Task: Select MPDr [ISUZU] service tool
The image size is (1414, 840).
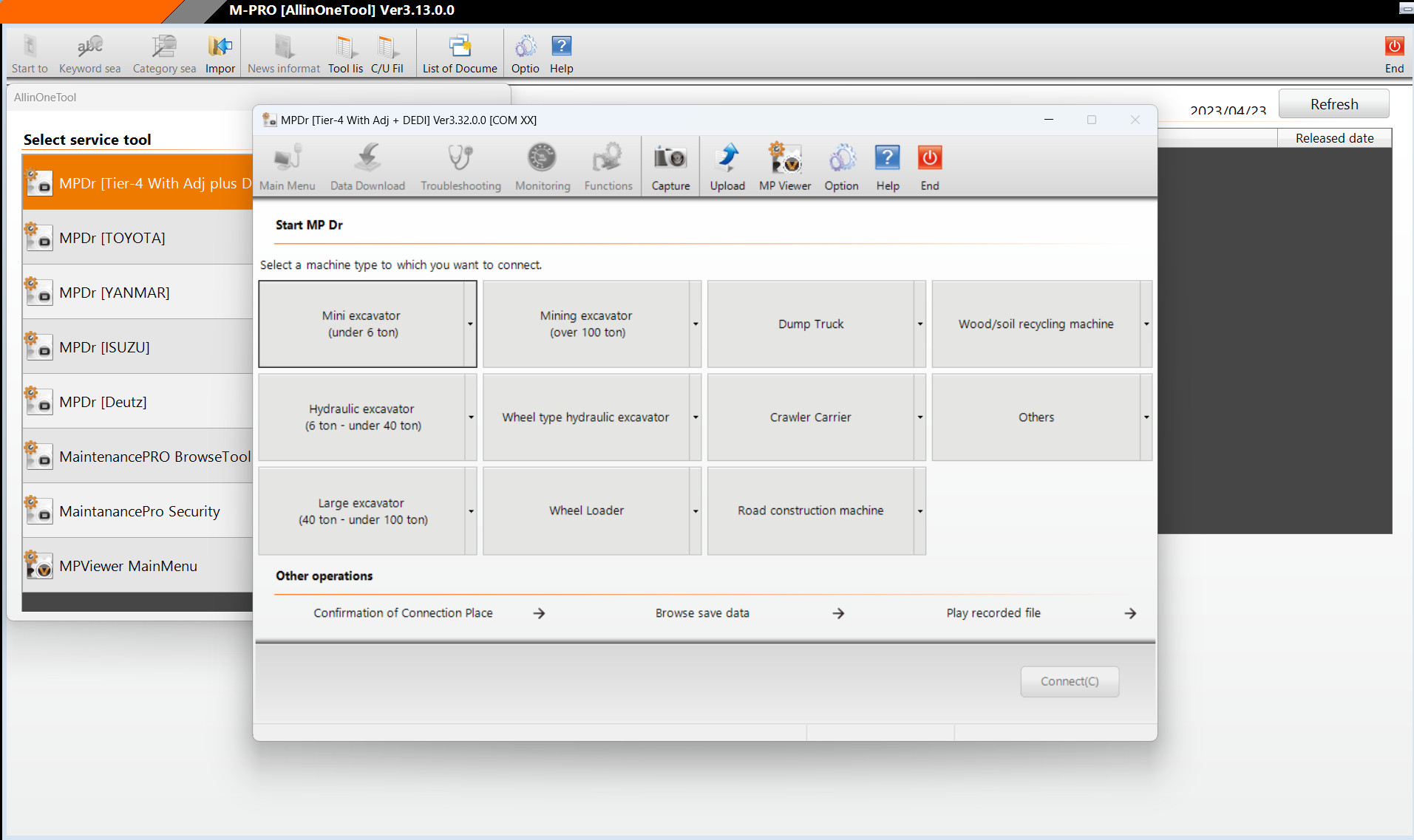Action: coord(137,347)
